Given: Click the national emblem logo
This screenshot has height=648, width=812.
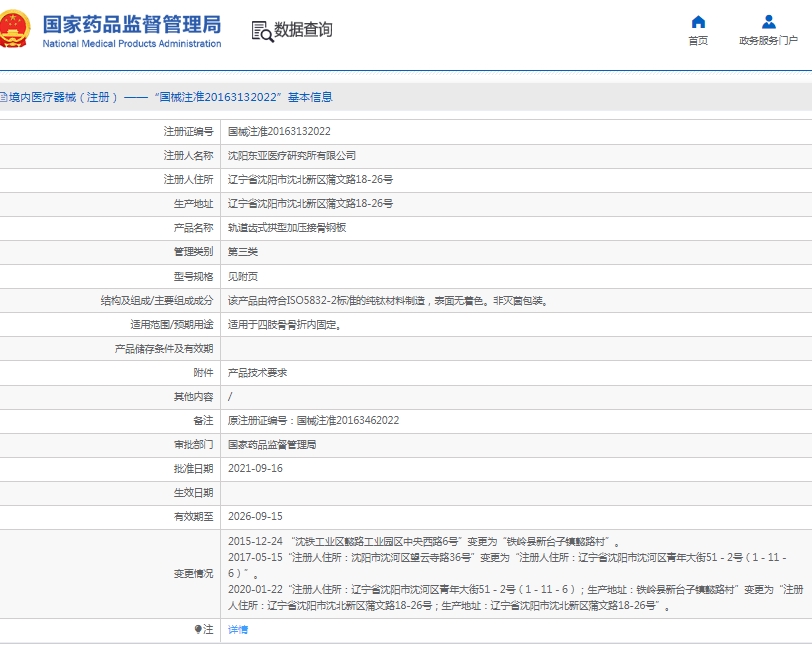Looking at the screenshot, I should pyautogui.click(x=14, y=29).
